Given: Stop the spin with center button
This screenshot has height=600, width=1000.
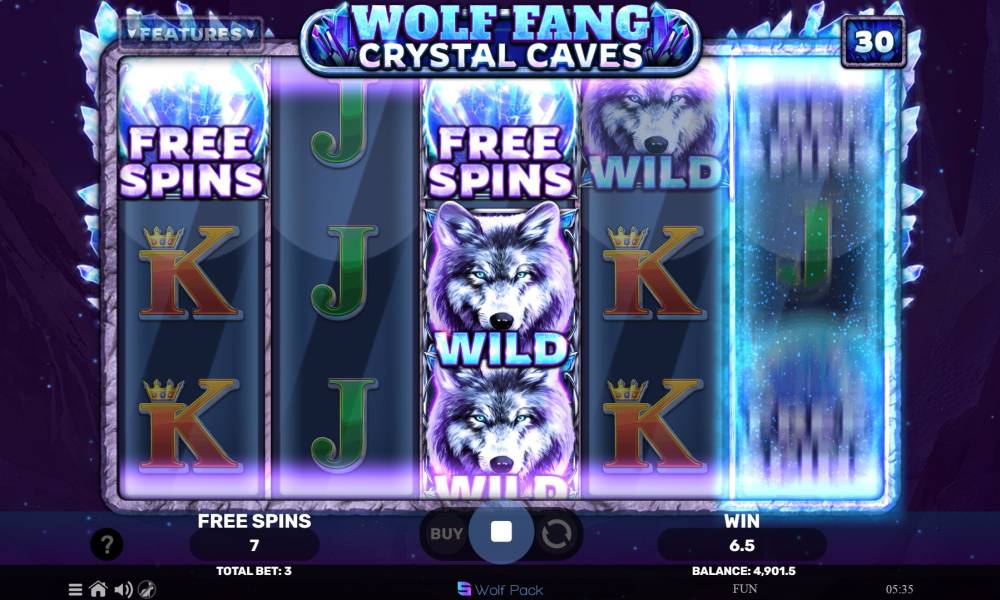Looking at the screenshot, I should click(x=501, y=532).
